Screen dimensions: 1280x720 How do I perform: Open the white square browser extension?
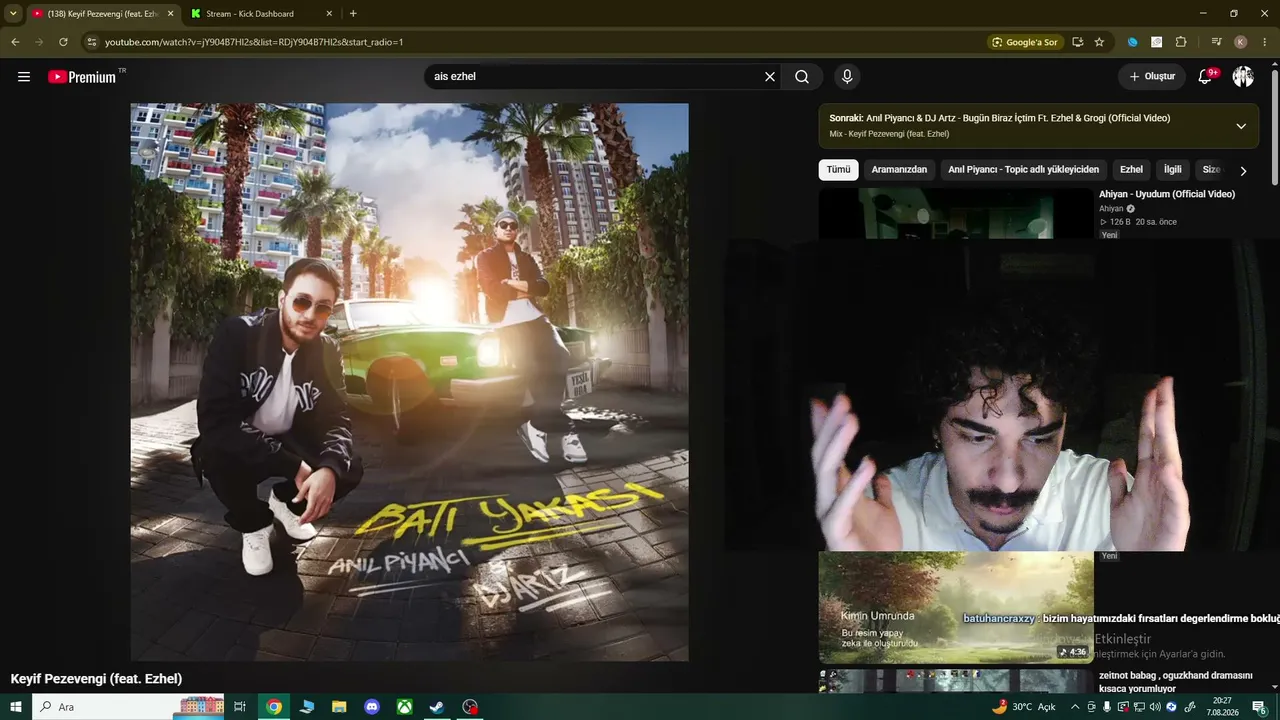pyautogui.click(x=1157, y=42)
